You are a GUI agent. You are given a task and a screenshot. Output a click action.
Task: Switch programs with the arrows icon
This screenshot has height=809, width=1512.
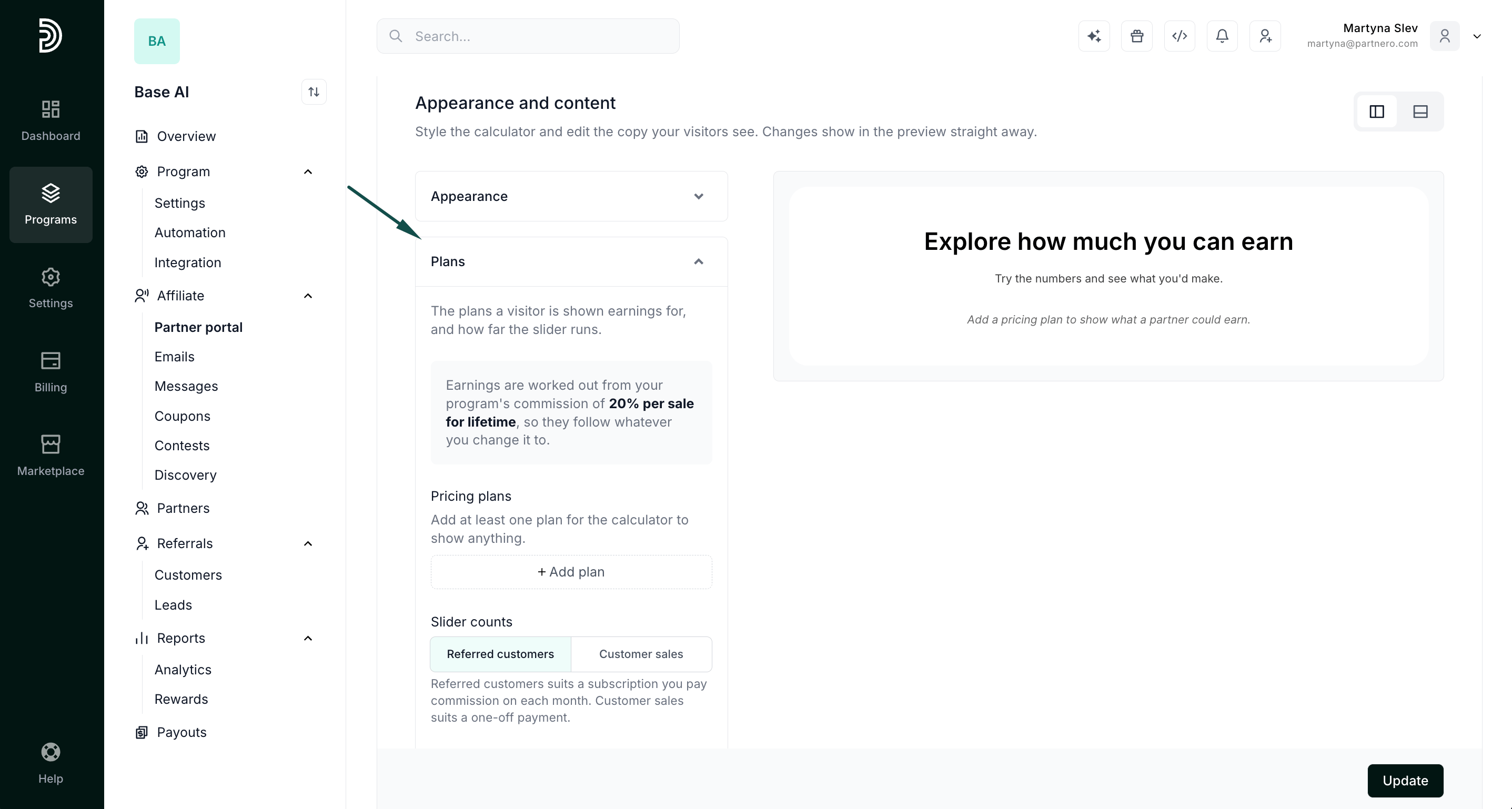314,92
